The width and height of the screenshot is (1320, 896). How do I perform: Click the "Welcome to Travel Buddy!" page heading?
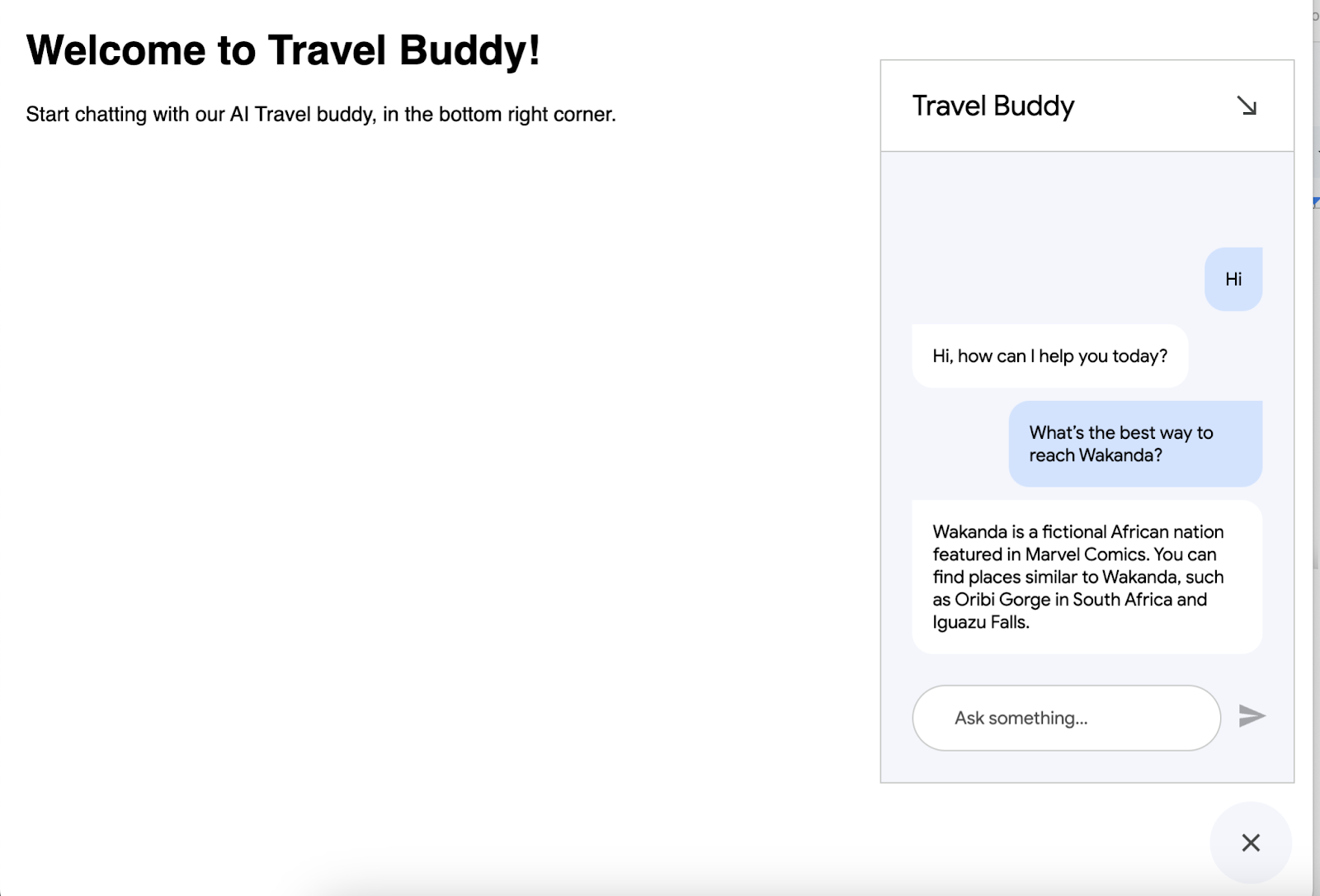point(283,50)
